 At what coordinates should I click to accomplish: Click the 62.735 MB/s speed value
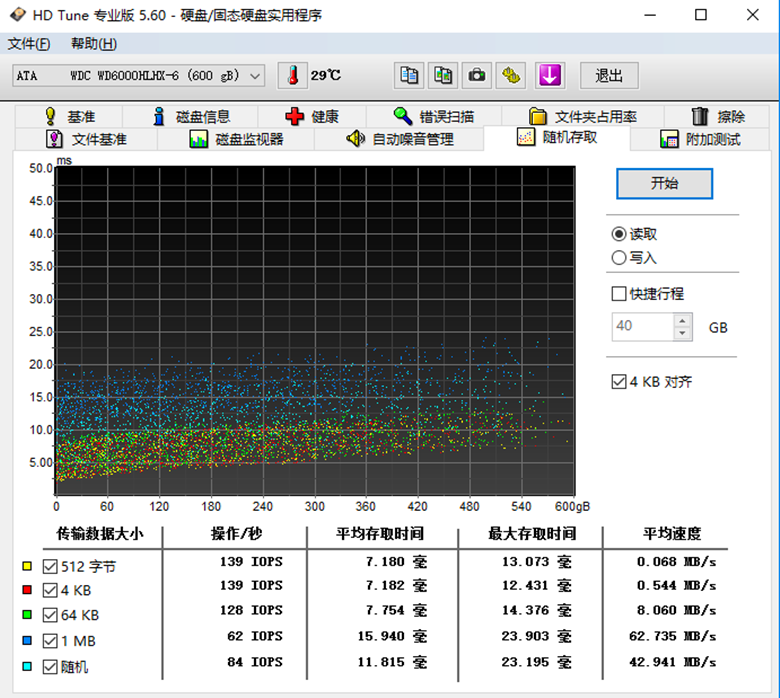coord(673,636)
